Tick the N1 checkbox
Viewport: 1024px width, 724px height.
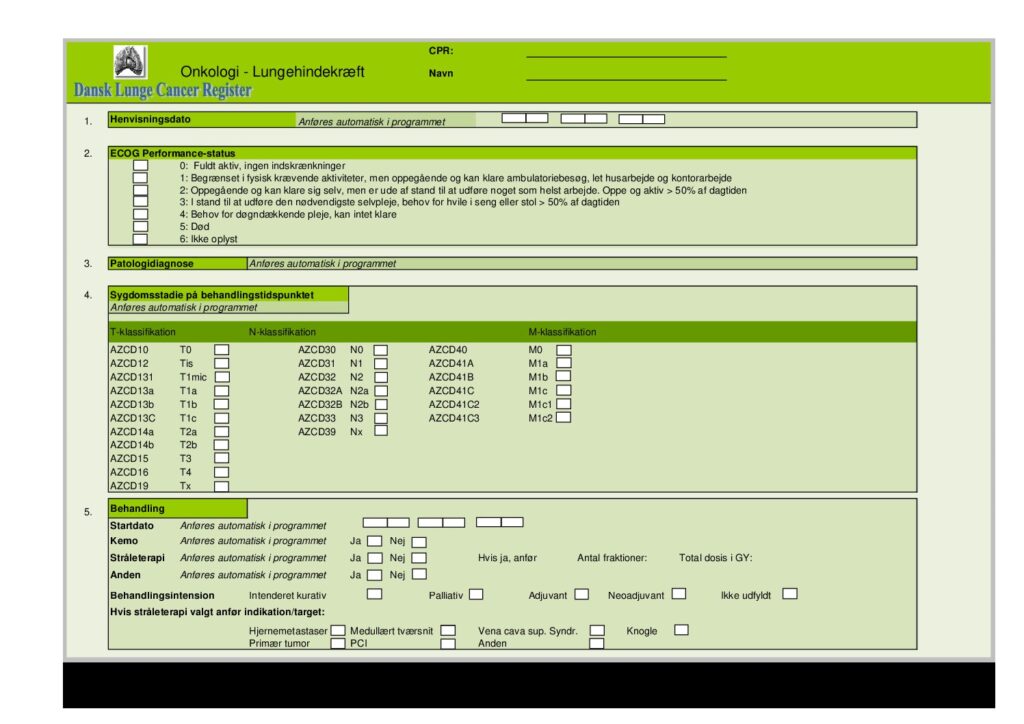pyautogui.click(x=381, y=364)
